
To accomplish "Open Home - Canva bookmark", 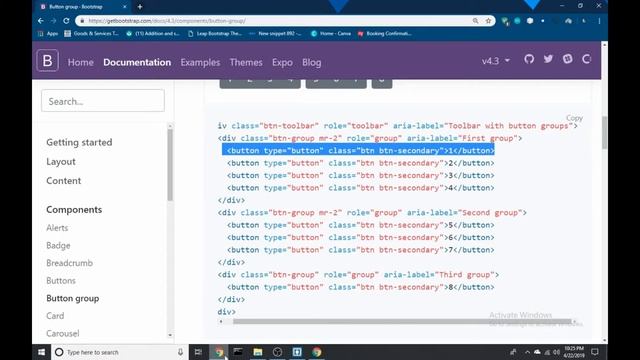I will (x=331, y=33).
